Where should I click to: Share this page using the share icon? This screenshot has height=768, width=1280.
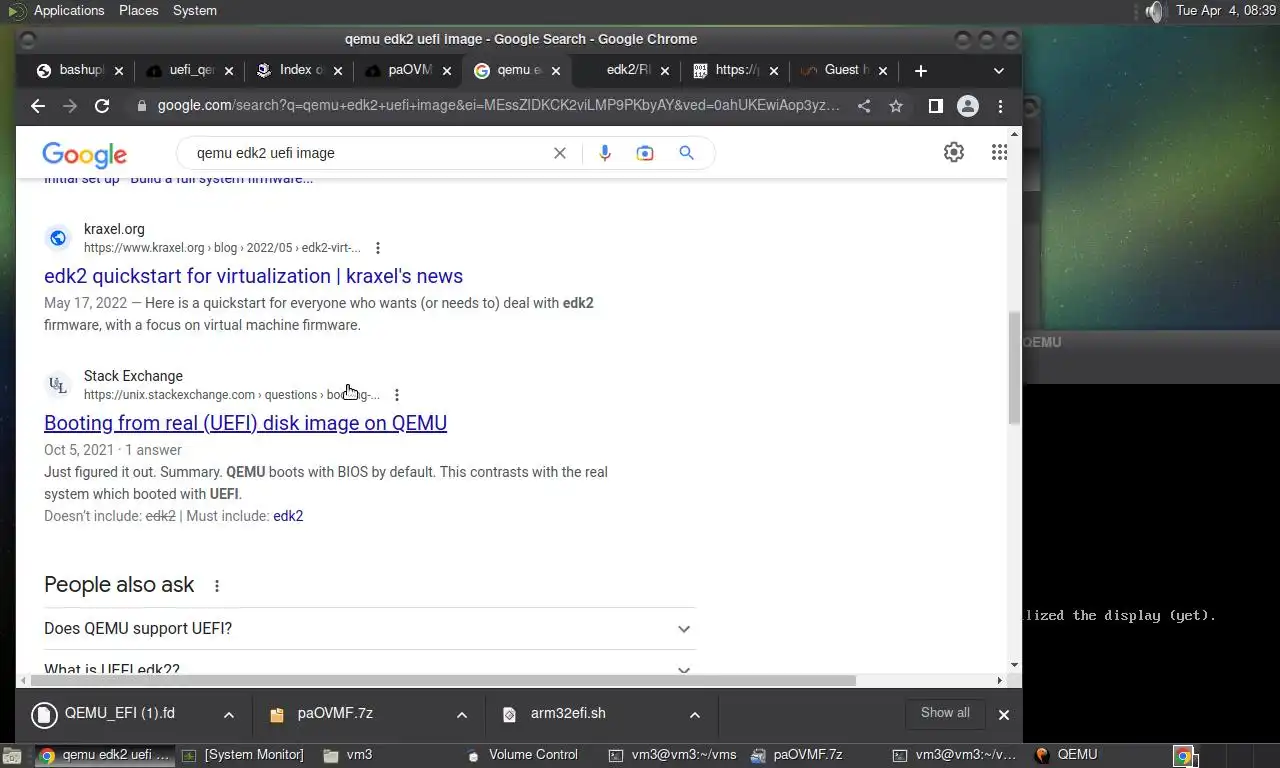[x=864, y=106]
